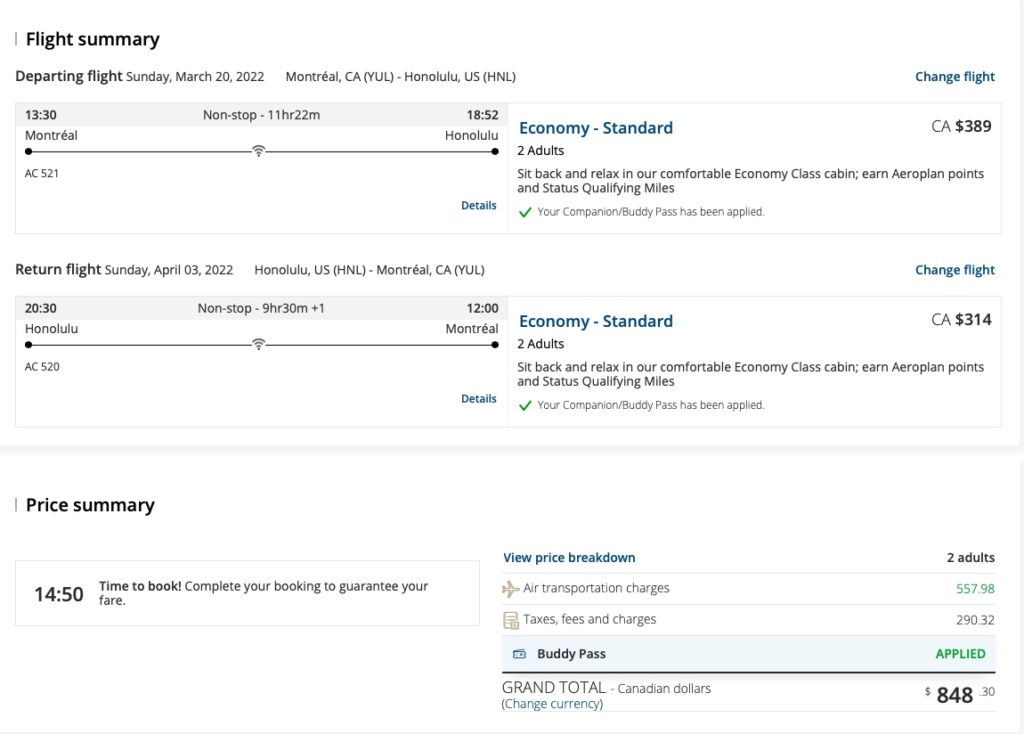Click the receipt icon beside Taxes, fees and charges
1024x734 pixels.
point(511,620)
